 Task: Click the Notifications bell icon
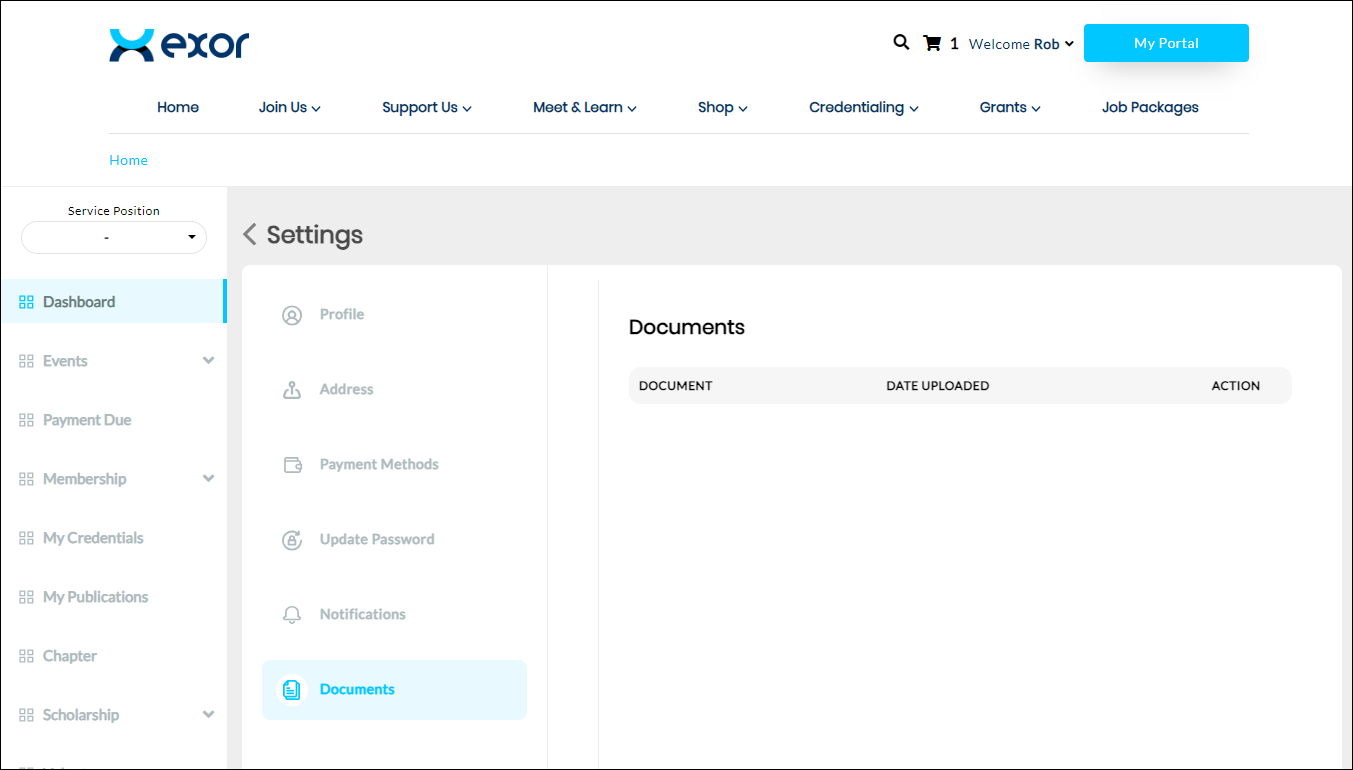292,615
